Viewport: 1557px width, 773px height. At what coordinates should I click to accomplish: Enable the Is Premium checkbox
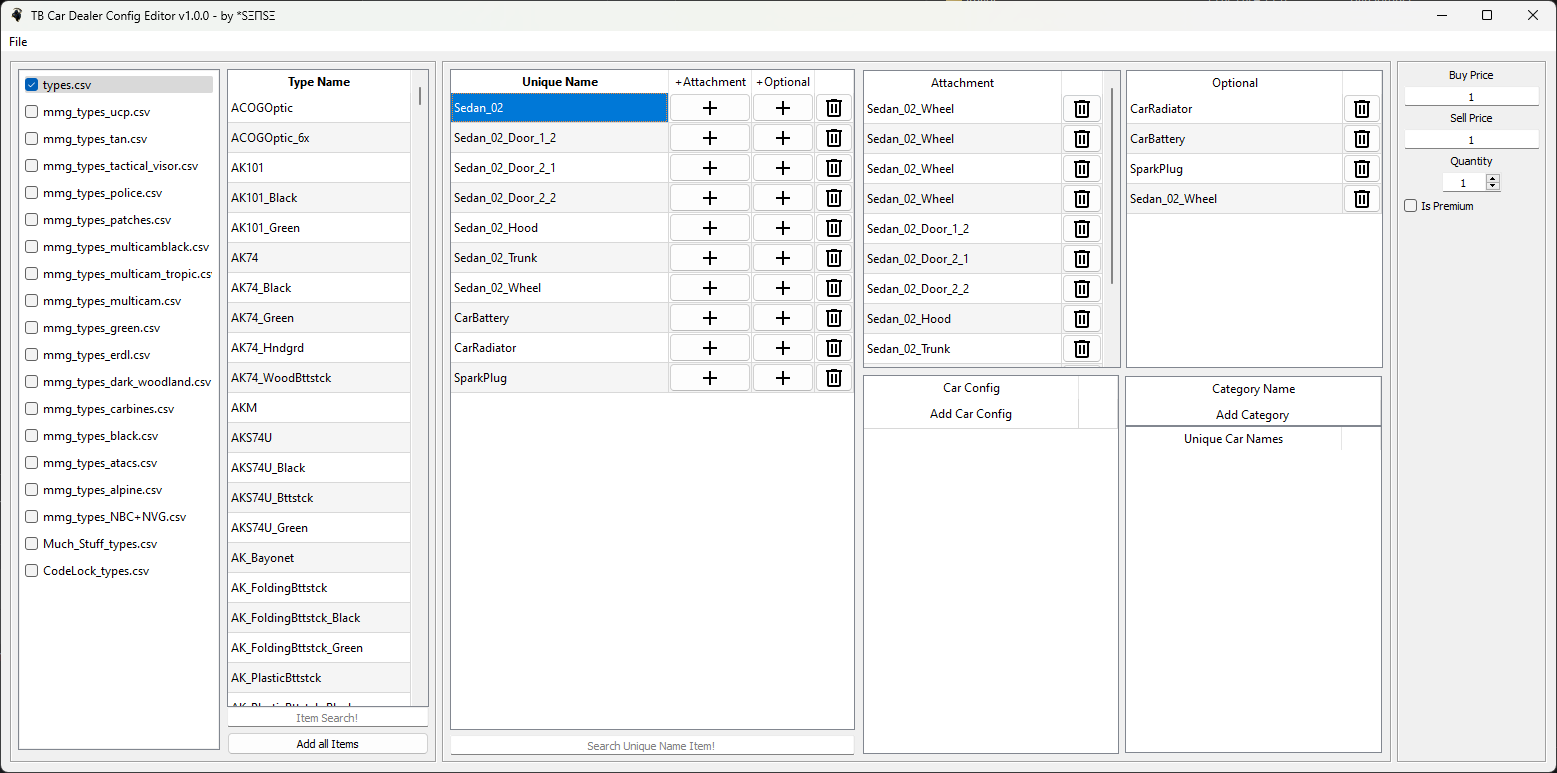[1411, 206]
